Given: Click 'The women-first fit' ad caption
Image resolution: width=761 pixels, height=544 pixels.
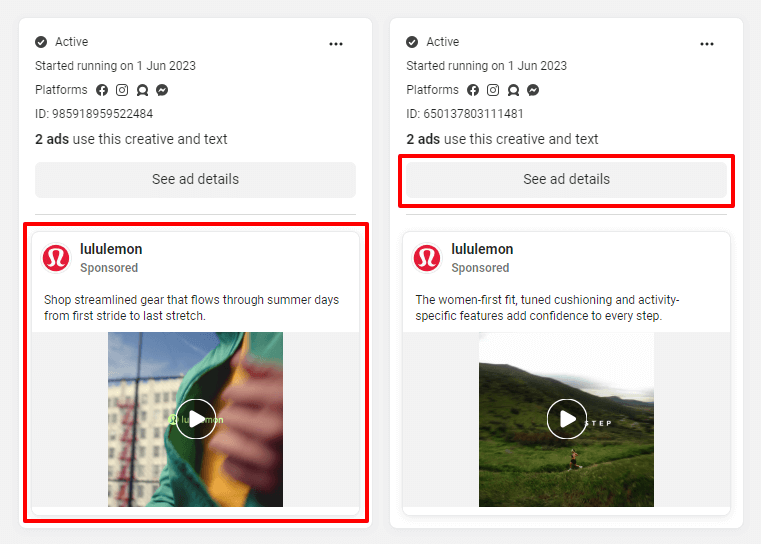Looking at the screenshot, I should coord(547,308).
